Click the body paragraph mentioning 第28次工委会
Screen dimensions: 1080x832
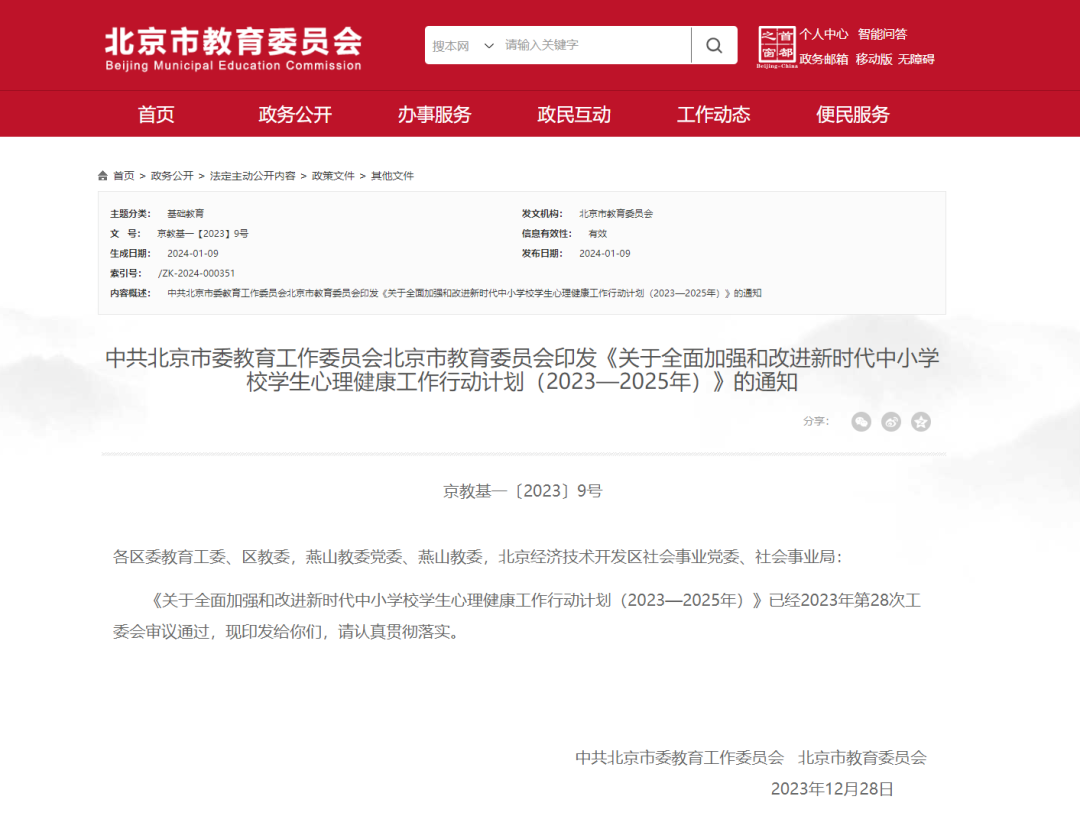517,616
